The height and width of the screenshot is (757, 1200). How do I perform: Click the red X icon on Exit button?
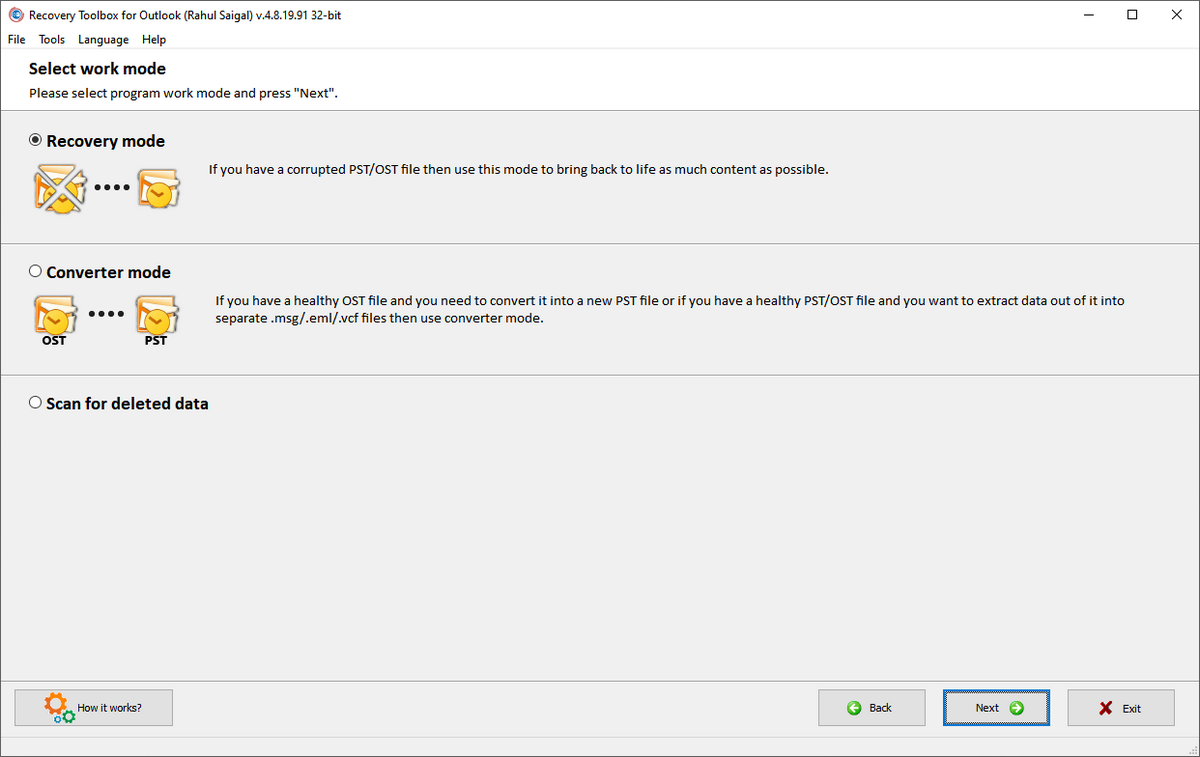click(1105, 707)
